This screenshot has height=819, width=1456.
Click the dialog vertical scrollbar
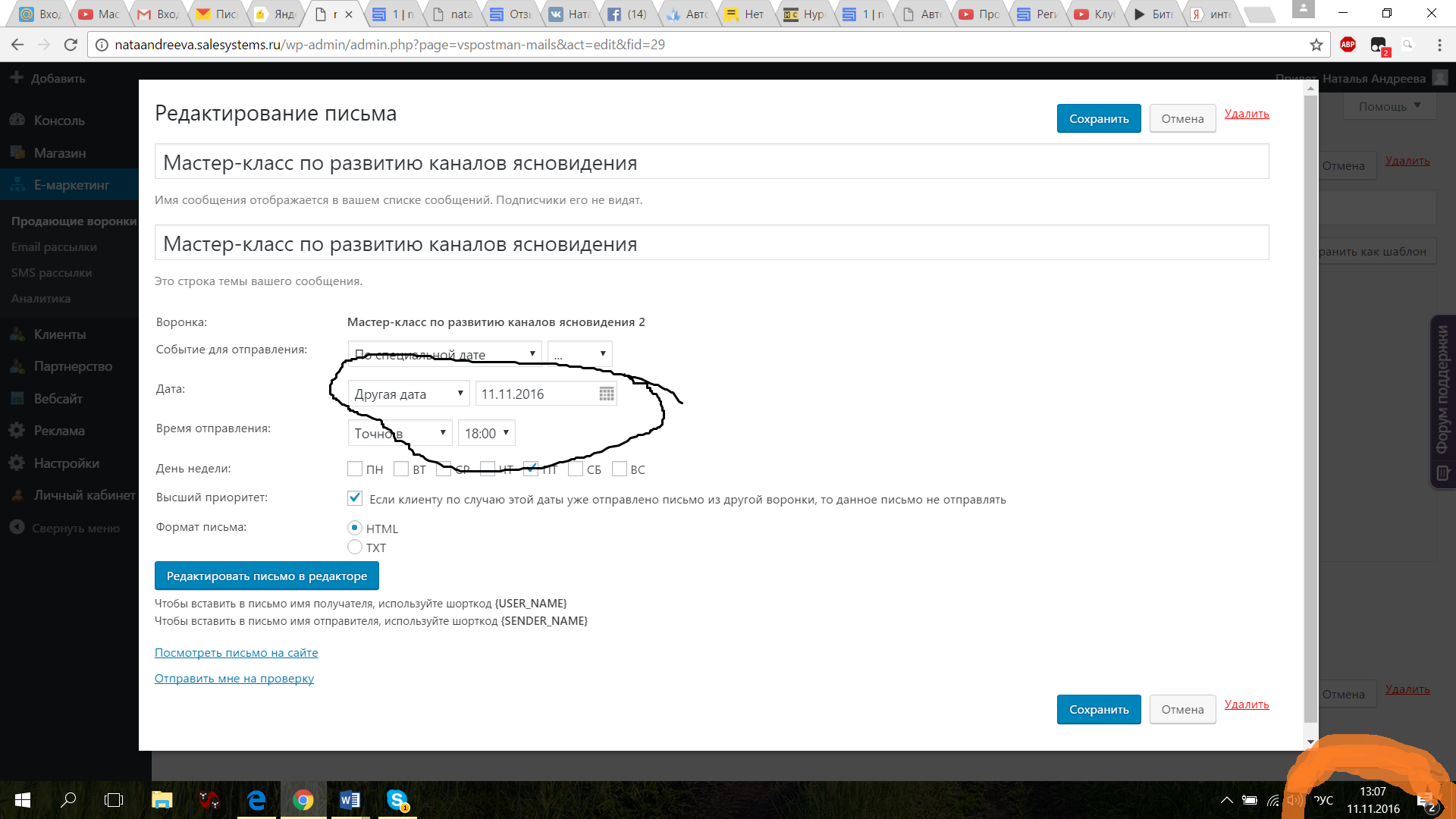1310,409
